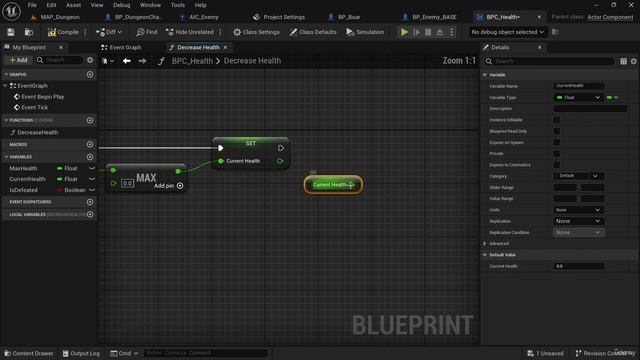This screenshot has width=640, height=360.
Task: Toggle the Expose on Spawn checkbox
Action: [557, 142]
